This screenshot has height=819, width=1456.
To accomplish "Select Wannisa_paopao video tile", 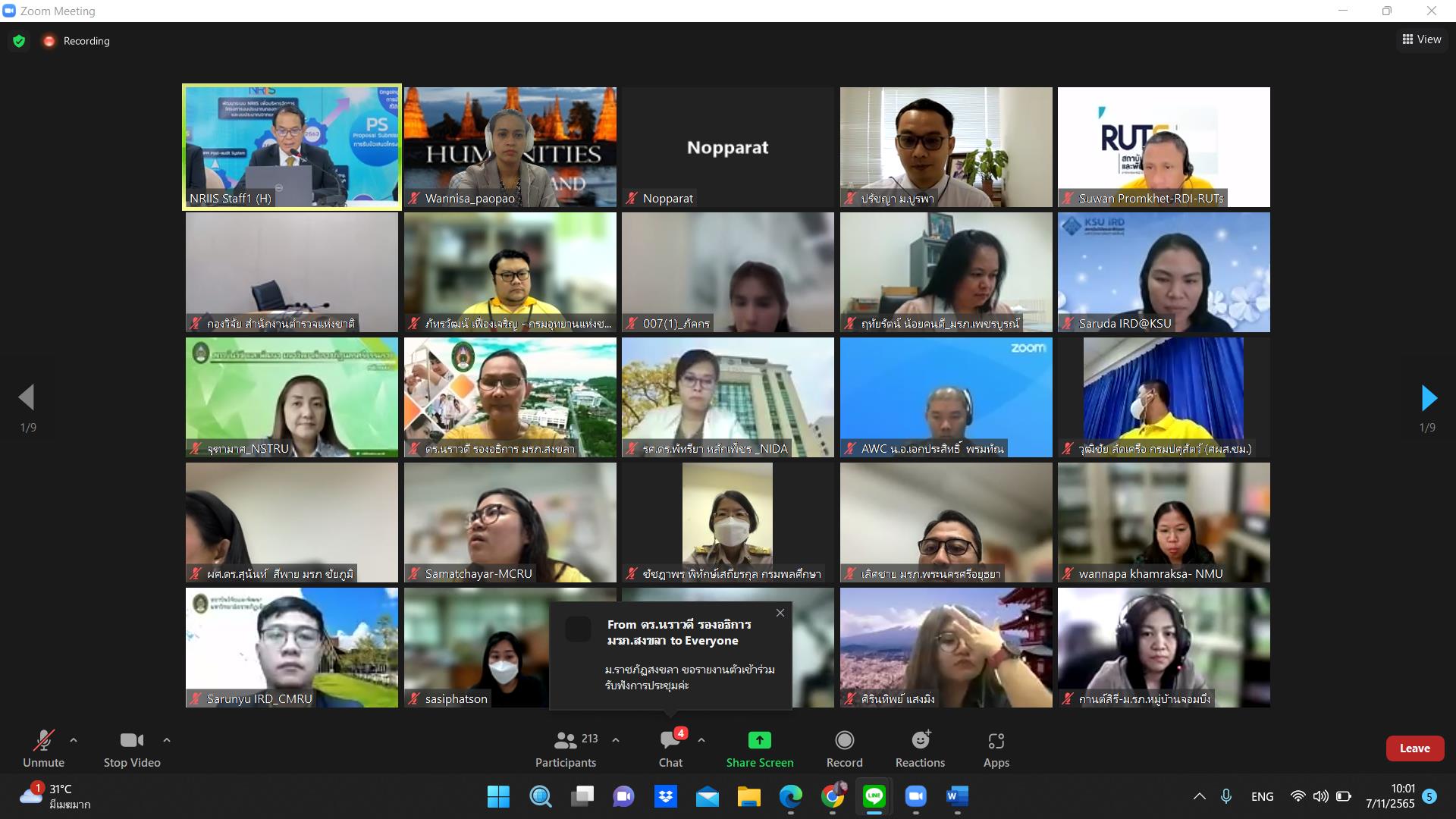I will click(x=510, y=147).
